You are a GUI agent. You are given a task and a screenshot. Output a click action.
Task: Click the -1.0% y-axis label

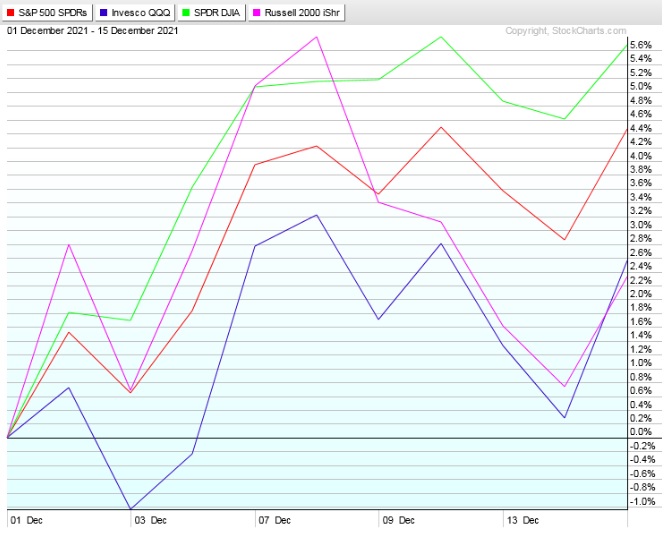[642, 502]
